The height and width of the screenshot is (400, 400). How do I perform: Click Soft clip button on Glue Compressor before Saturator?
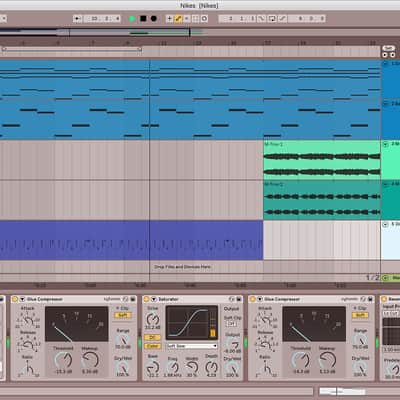tap(123, 315)
